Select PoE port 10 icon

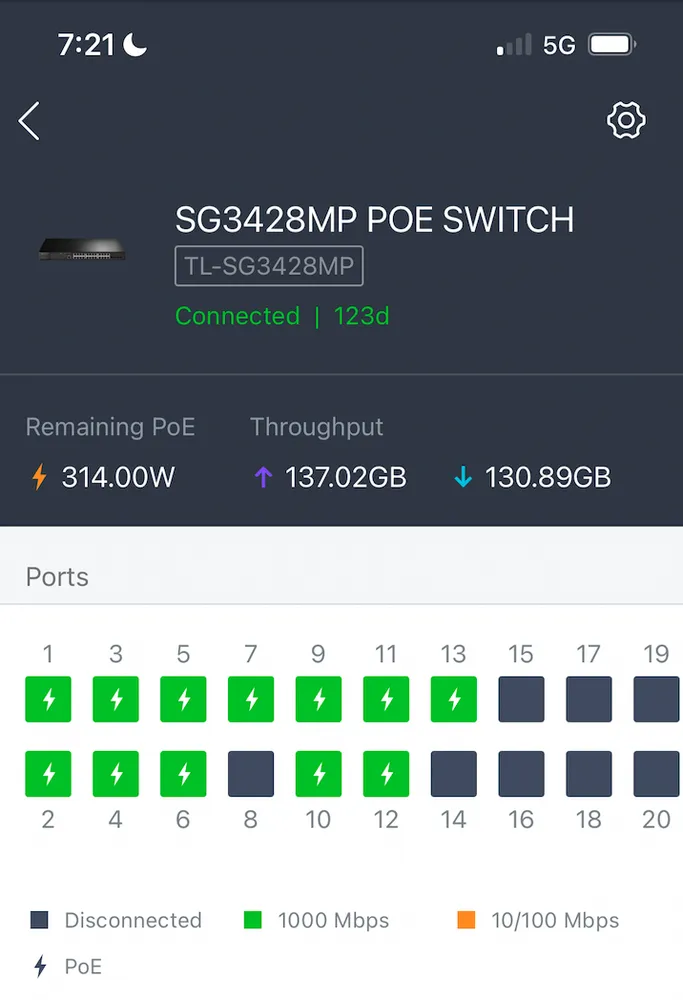318,774
